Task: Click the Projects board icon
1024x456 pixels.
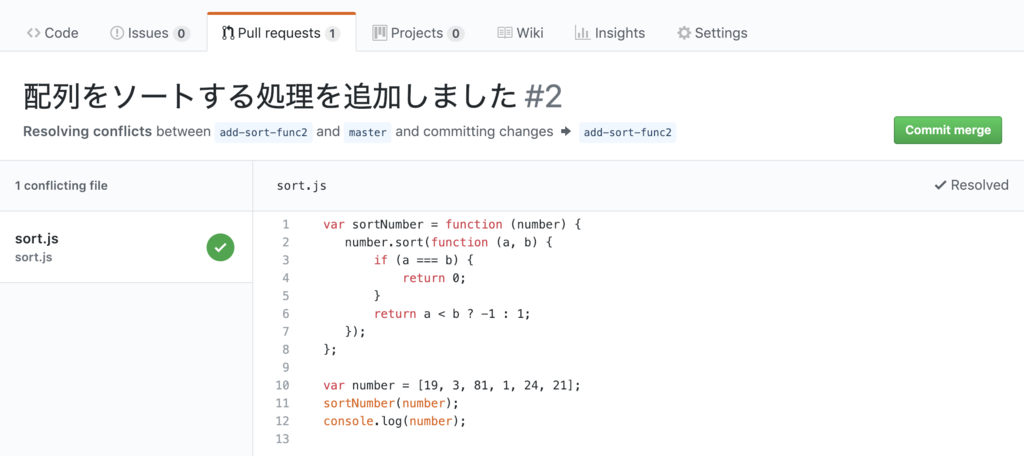Action: pyautogui.click(x=379, y=33)
